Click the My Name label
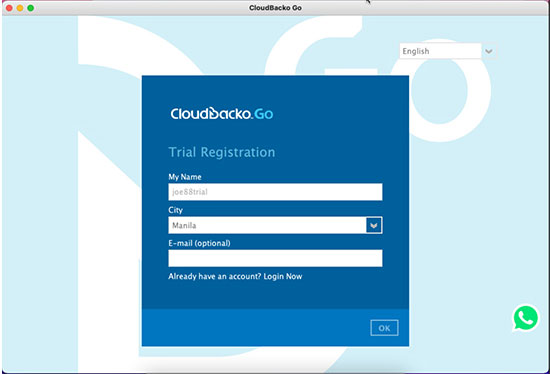 (x=185, y=177)
